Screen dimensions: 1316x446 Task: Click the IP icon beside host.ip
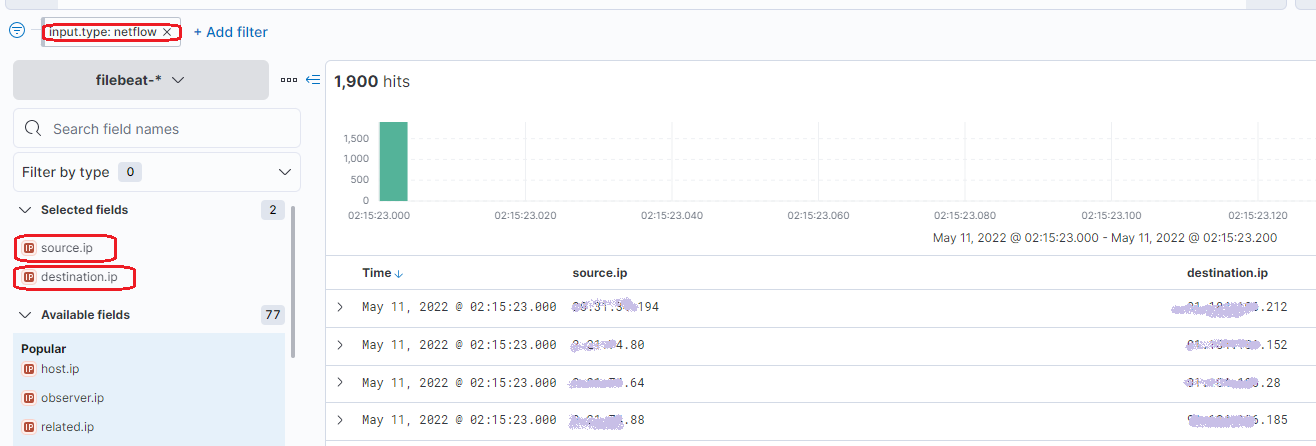pyautogui.click(x=29, y=369)
